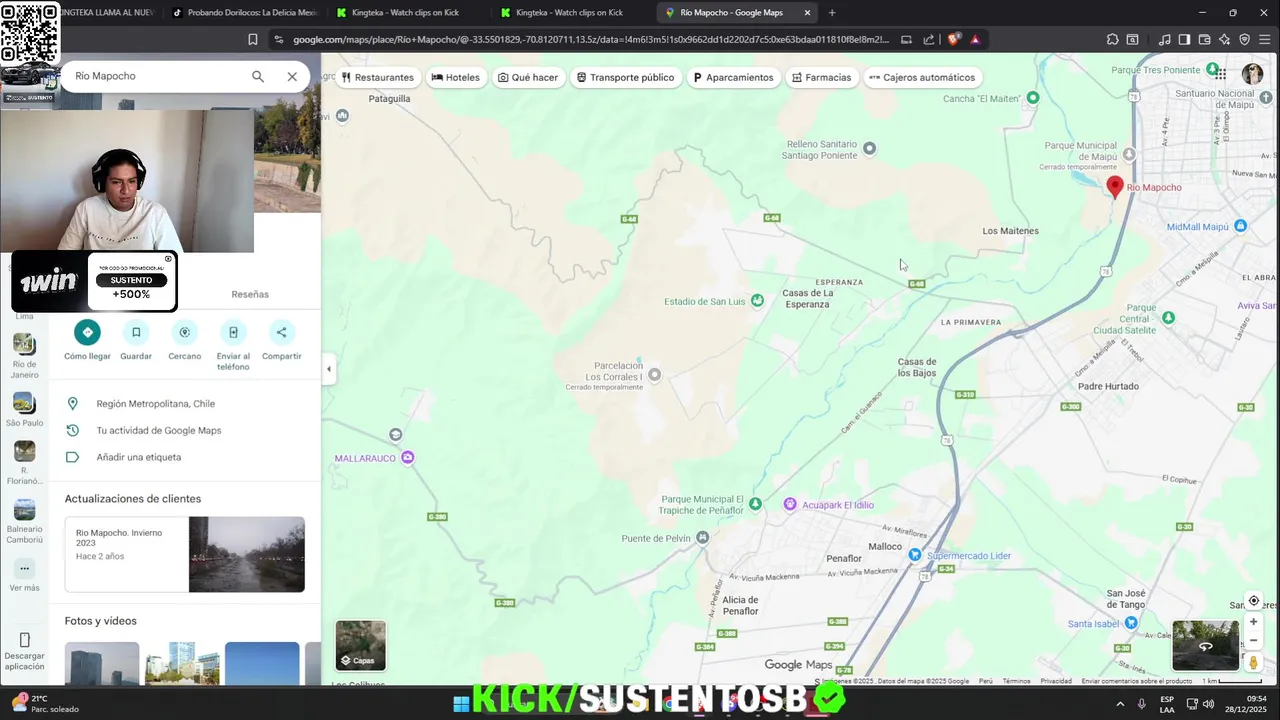Open a new browser tab with plus
Image resolution: width=1280 pixels, height=720 pixels.
pyautogui.click(x=832, y=13)
